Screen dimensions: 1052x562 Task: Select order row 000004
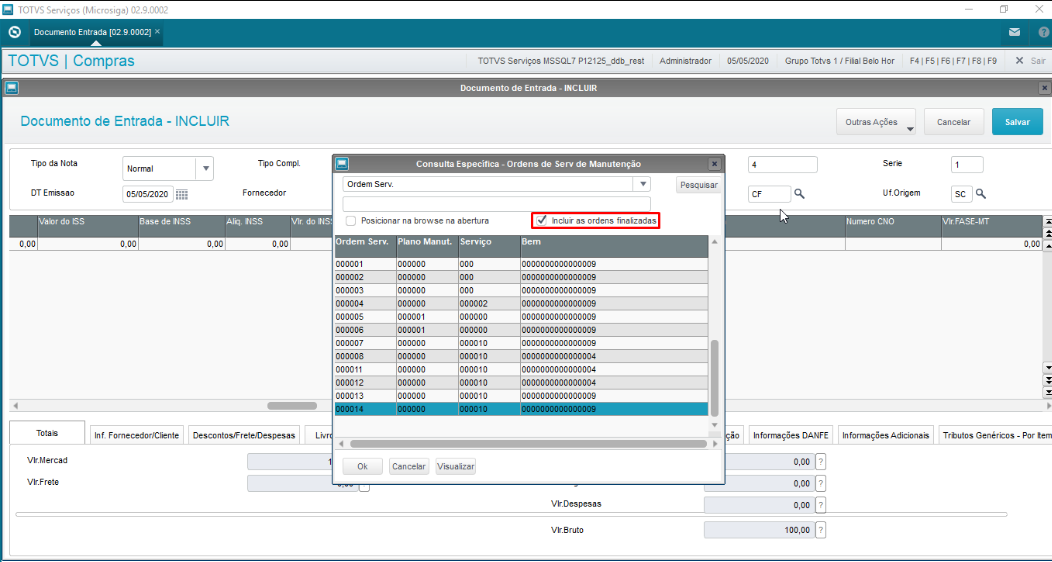coord(521,304)
